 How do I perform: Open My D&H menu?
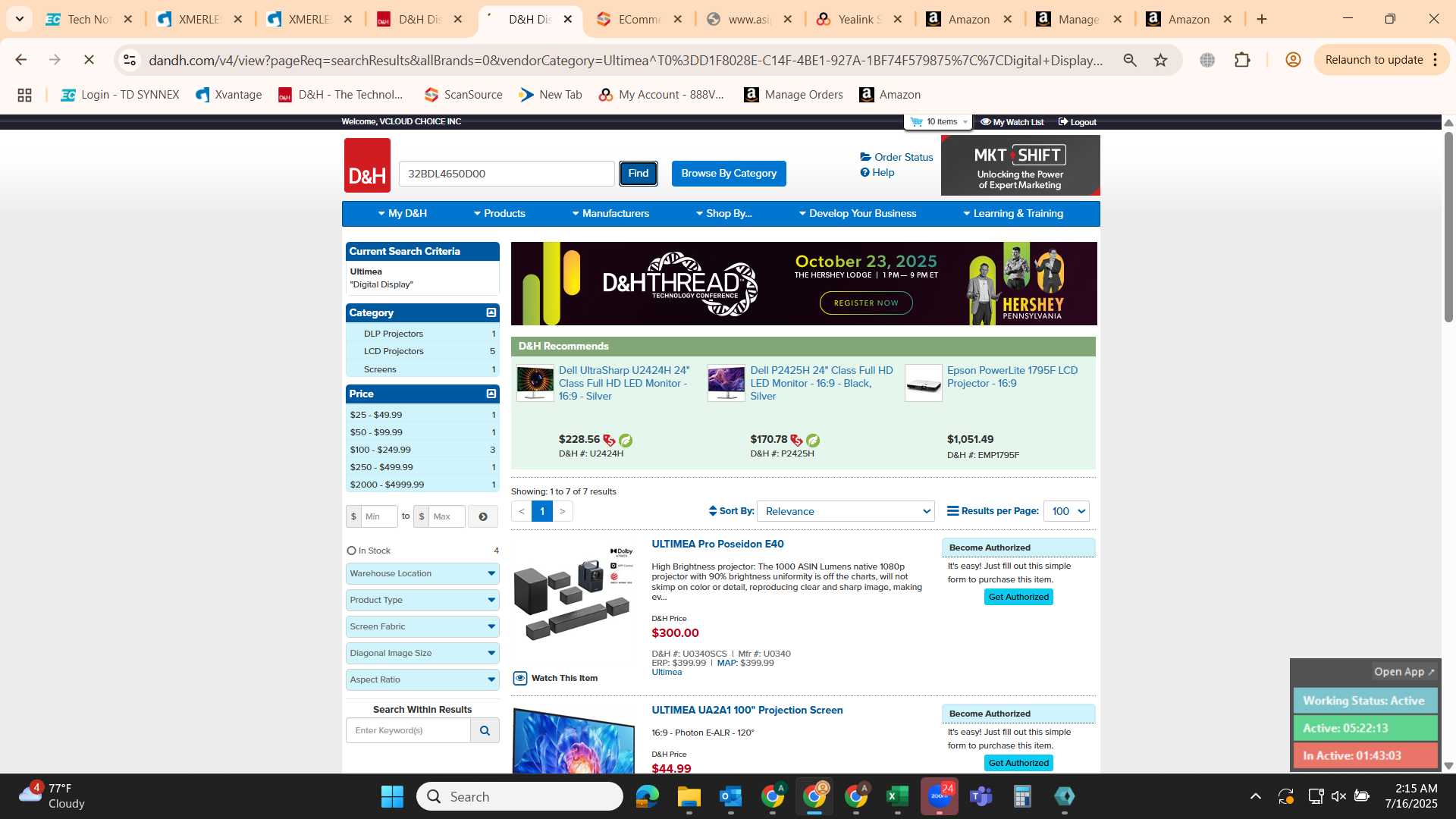pyautogui.click(x=403, y=214)
